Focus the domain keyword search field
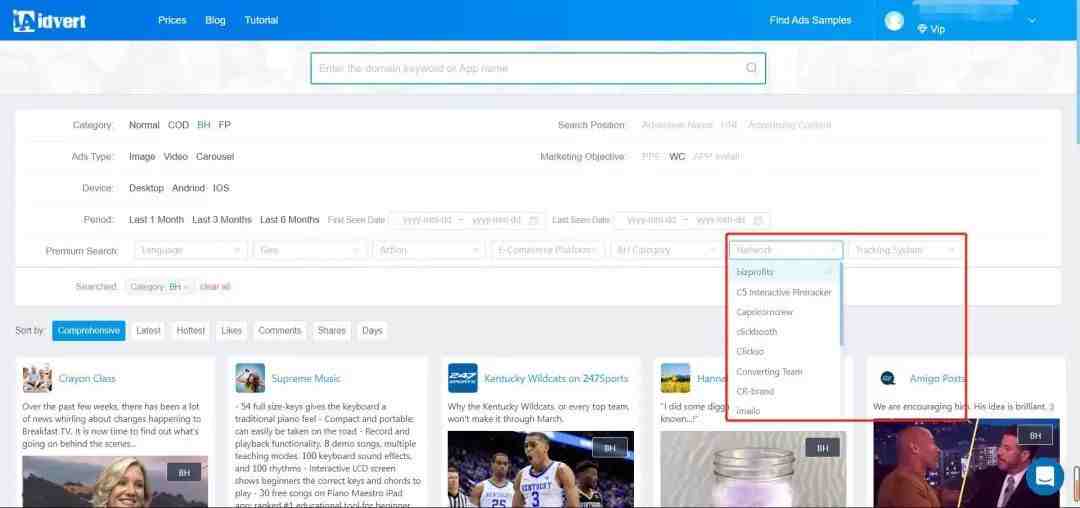The height and width of the screenshot is (508, 1080). click(538, 68)
